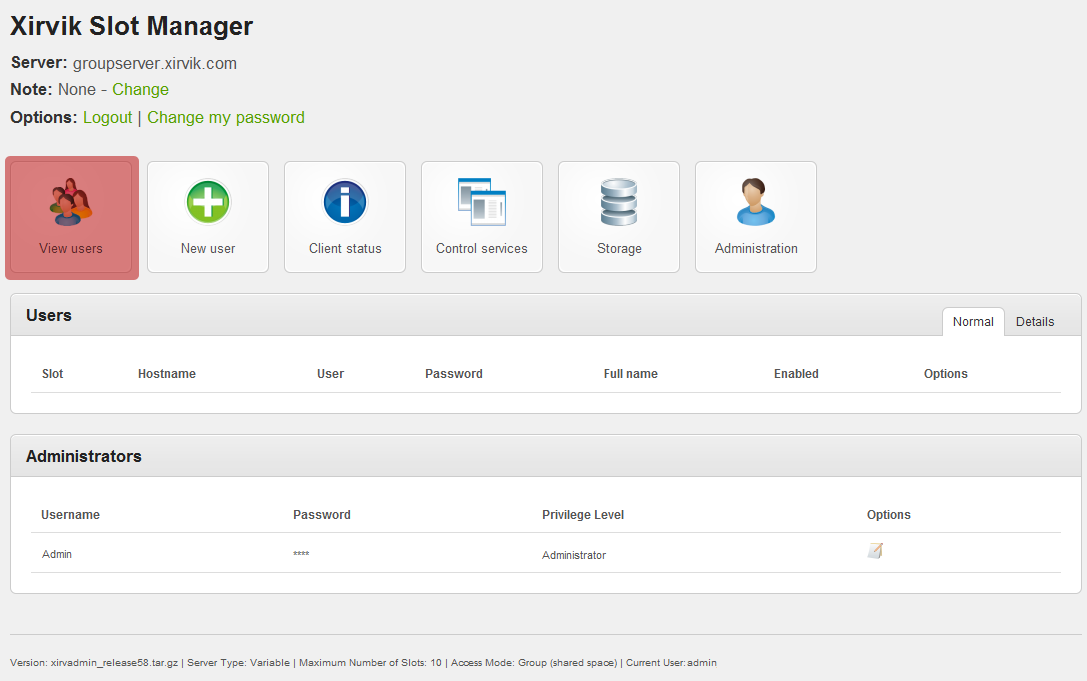1087x681 pixels.
Task: Click the Change link next to Note
Action: click(x=140, y=90)
